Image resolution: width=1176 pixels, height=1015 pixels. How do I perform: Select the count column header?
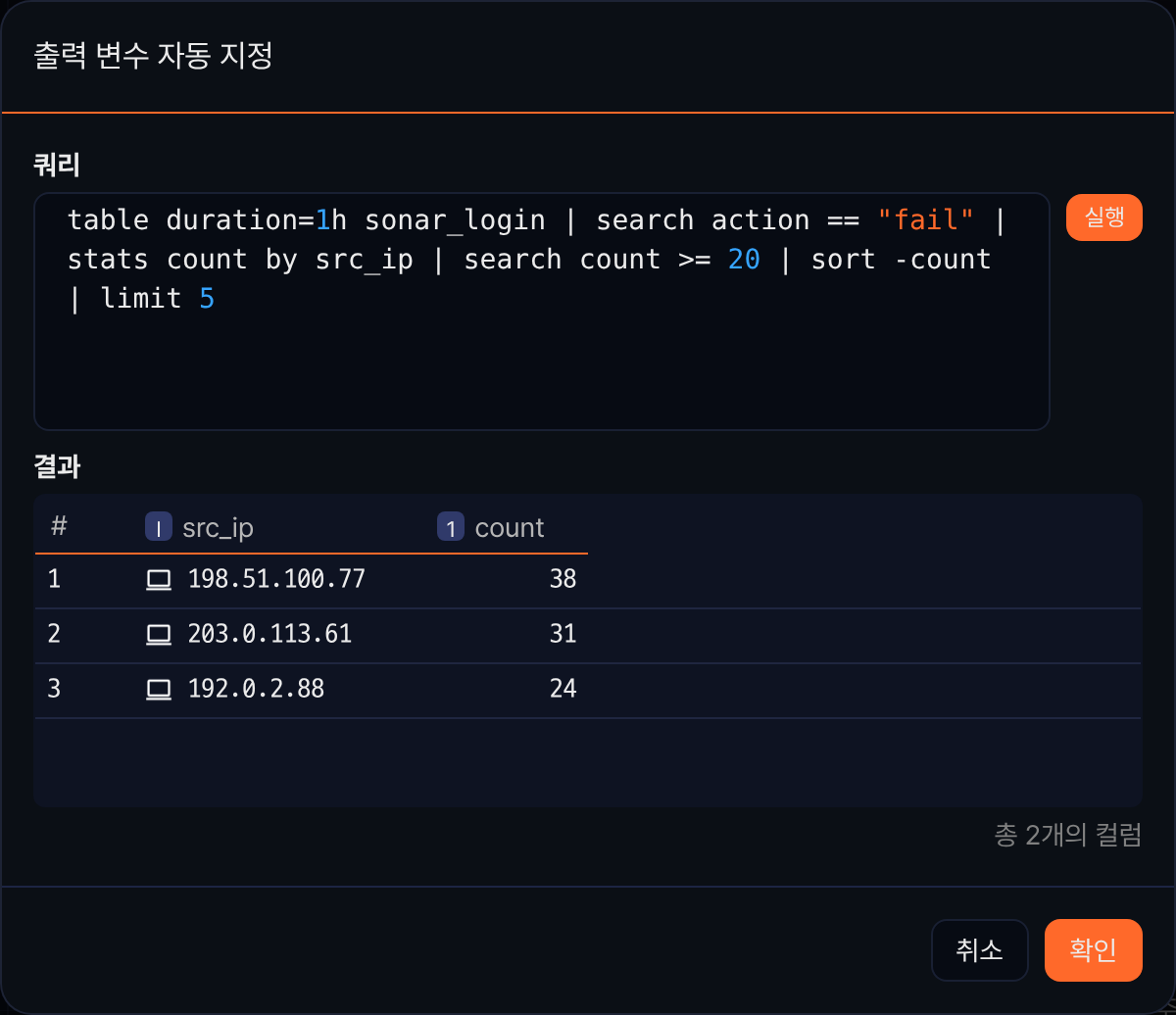(510, 527)
